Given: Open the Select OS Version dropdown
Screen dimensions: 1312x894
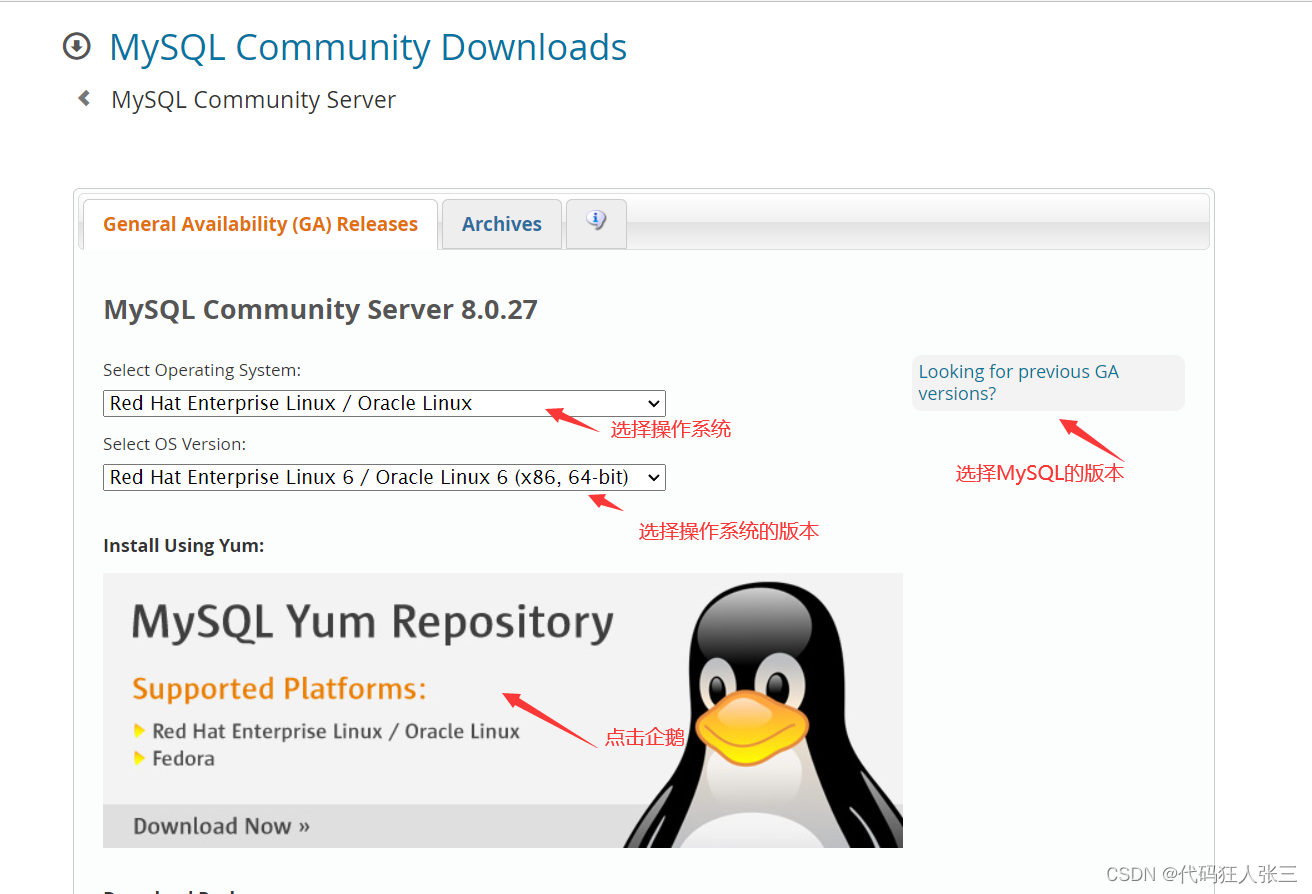Looking at the screenshot, I should tap(384, 477).
